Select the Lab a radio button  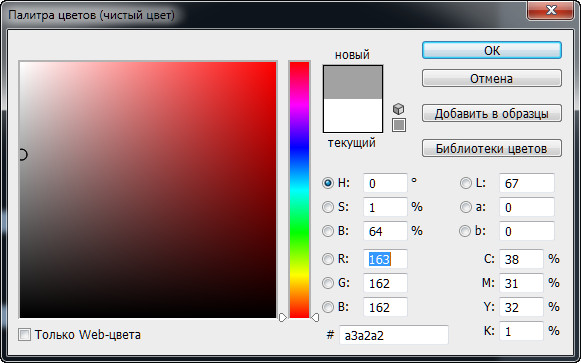[465, 207]
